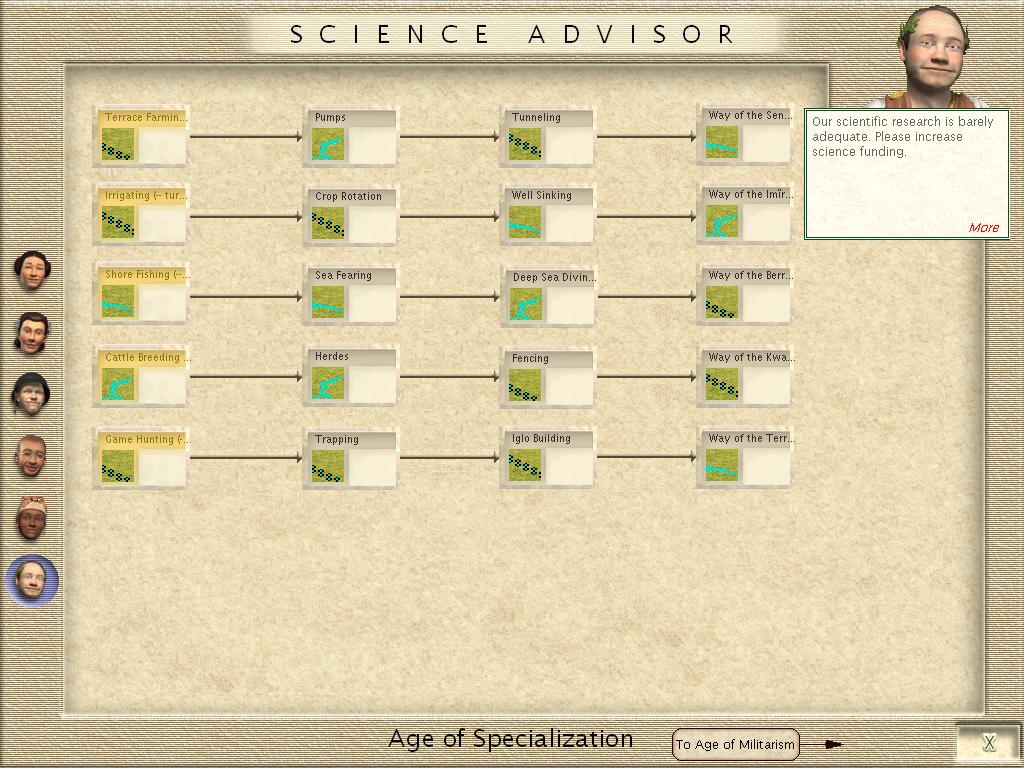Choose the Sea Fearing tech icon
The image size is (1024, 768).
pyautogui.click(x=328, y=302)
